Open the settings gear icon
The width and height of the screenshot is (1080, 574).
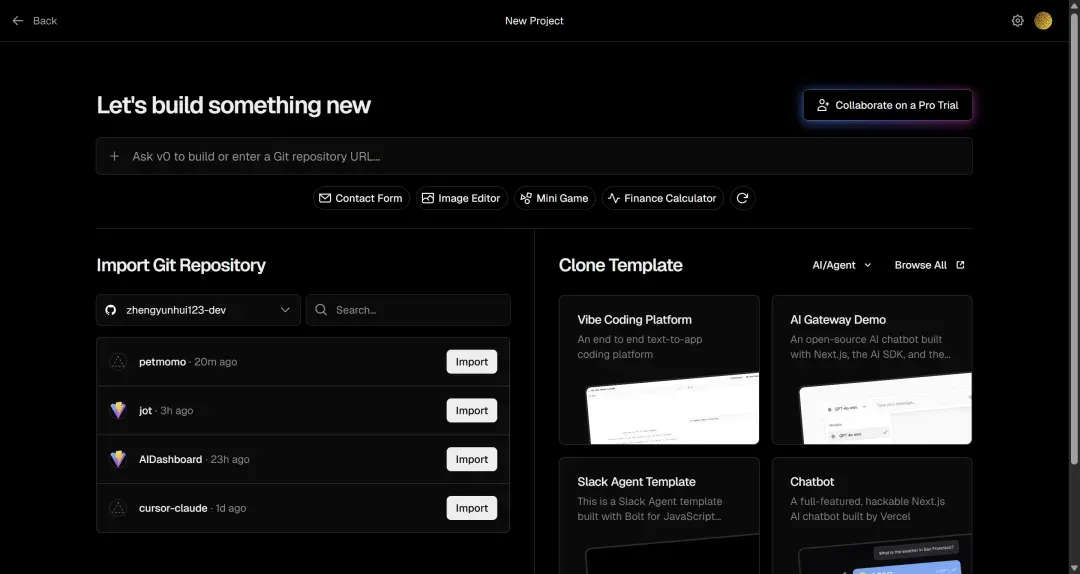pyautogui.click(x=1017, y=21)
